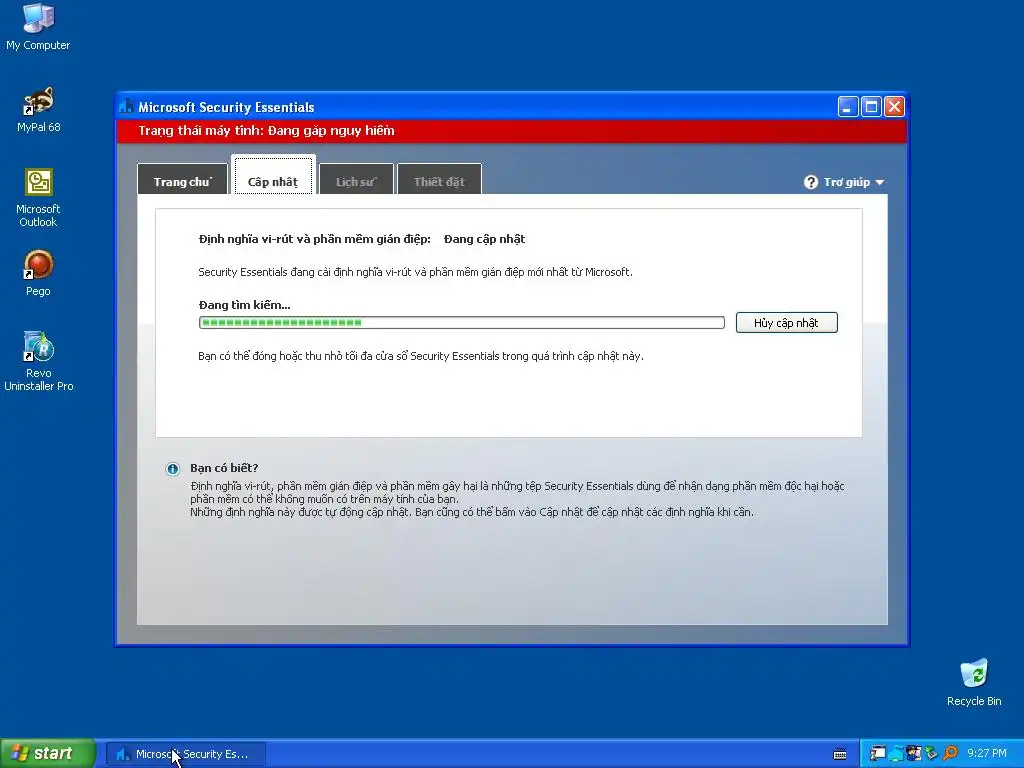Click the Bạn có biết? heading
Screen dimensions: 1024x768
point(224,468)
